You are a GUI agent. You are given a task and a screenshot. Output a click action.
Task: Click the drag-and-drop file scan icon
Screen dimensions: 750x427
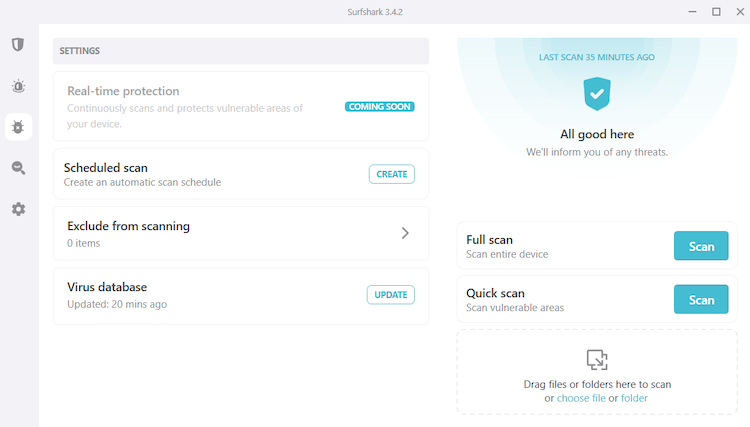597,359
